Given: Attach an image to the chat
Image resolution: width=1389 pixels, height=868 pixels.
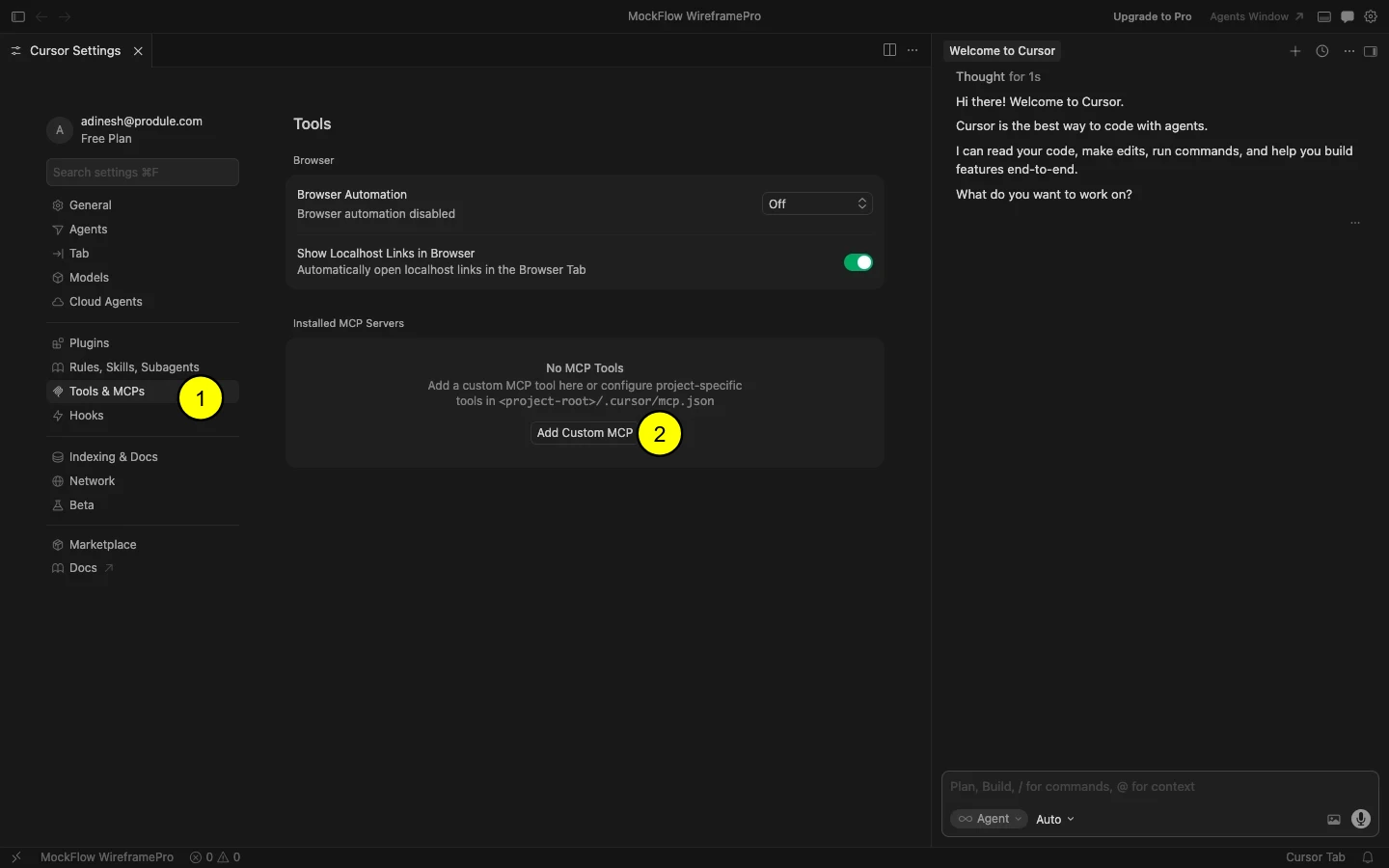Looking at the screenshot, I should [x=1334, y=820].
